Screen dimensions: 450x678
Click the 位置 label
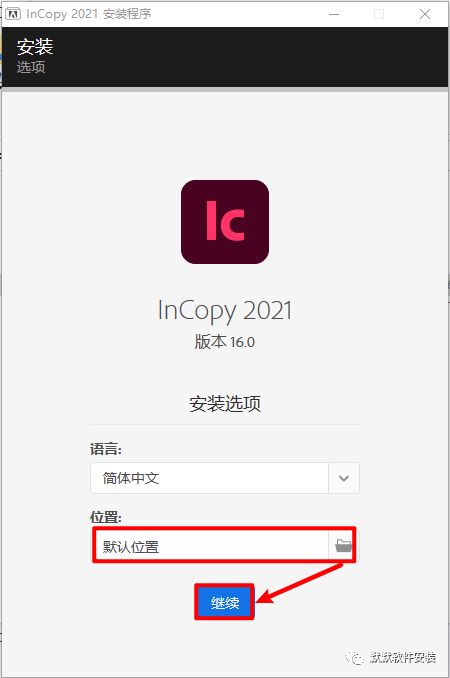click(x=106, y=517)
